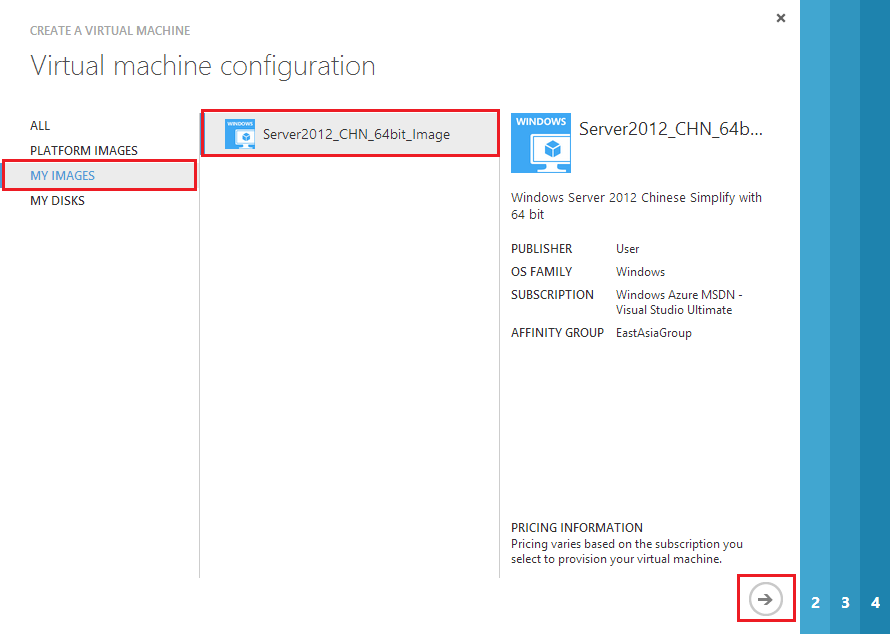Screen dimensions: 890x634
Task: Jump to wizard step 4
Action: [x=875, y=602]
